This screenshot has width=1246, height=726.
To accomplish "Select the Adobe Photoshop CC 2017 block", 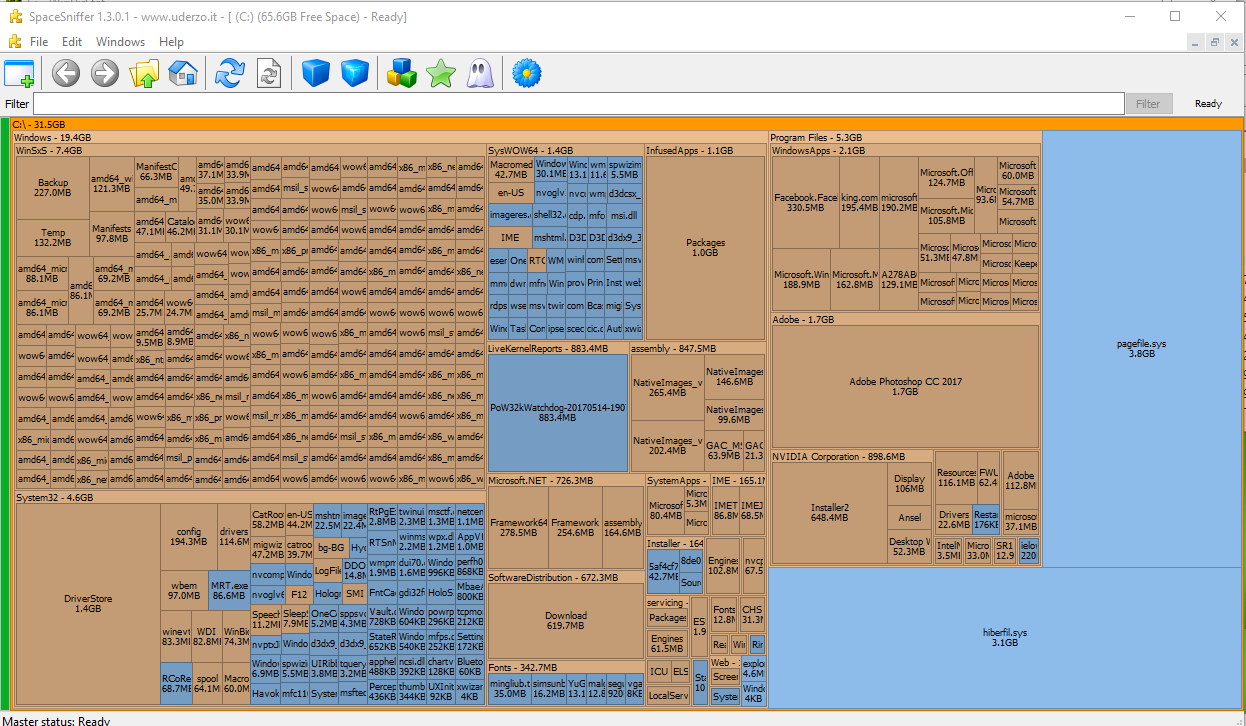I will tap(905, 386).
